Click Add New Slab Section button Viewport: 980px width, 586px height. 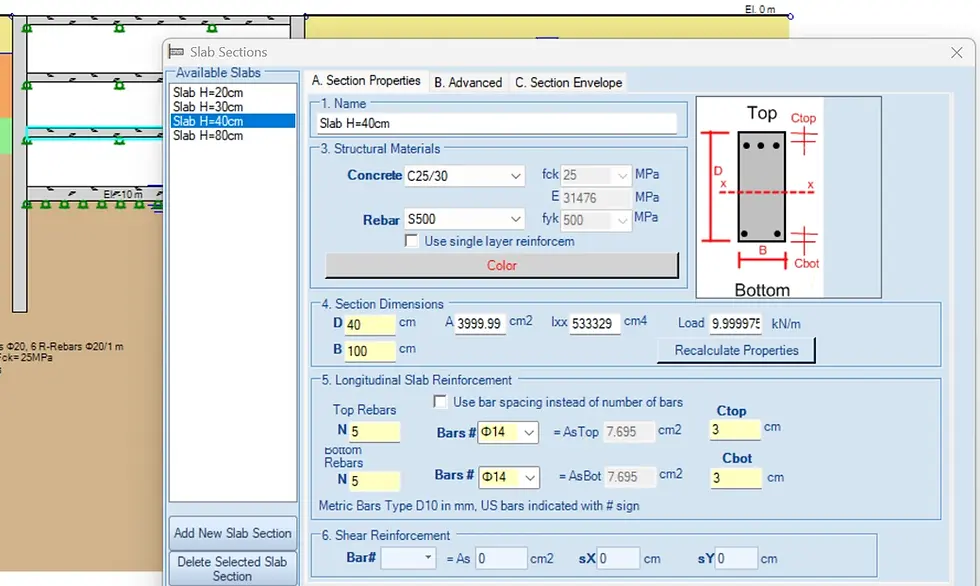[232, 534]
